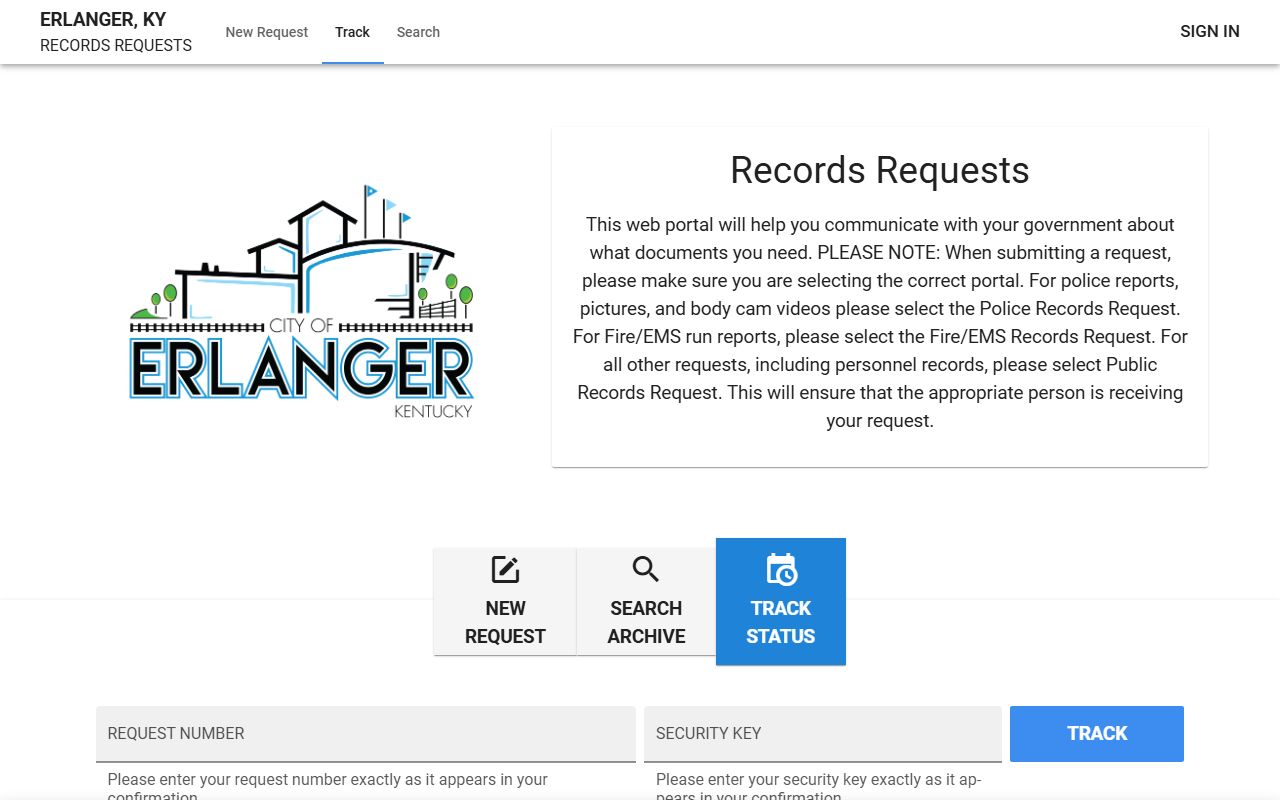Click the magnifier icon on Search Archive
Viewport: 1280px width, 800px height.
(646, 570)
